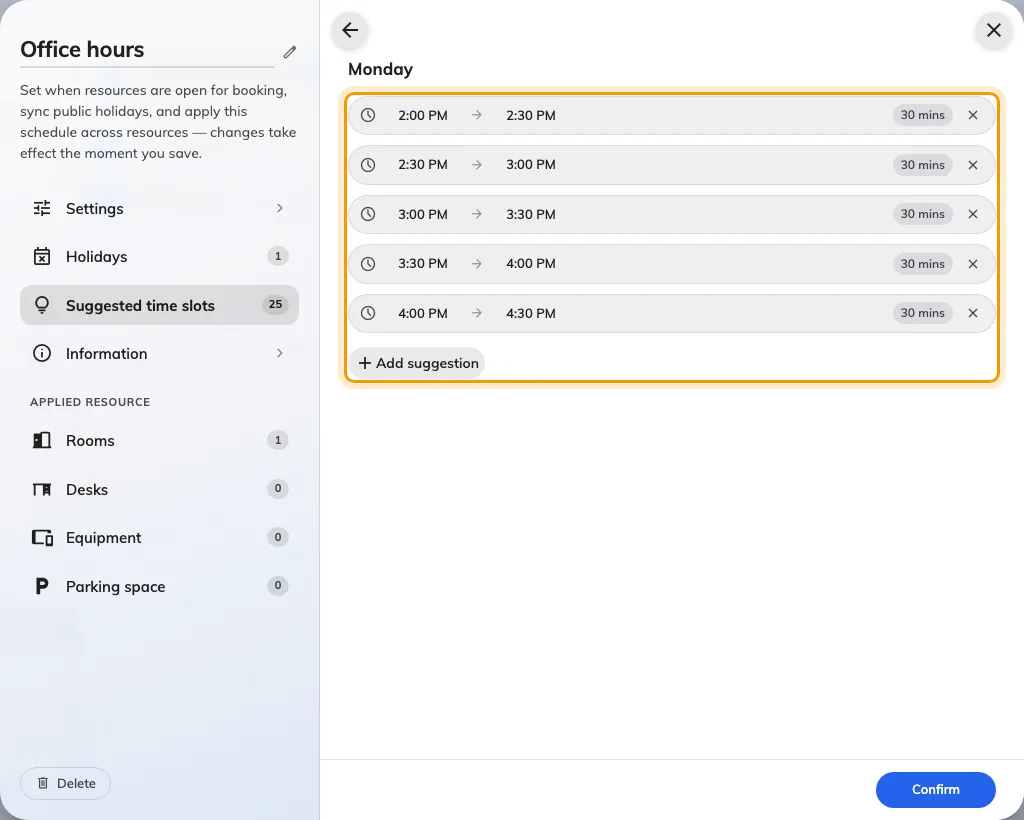
Task: Click the Equipment devices icon
Action: (42, 537)
